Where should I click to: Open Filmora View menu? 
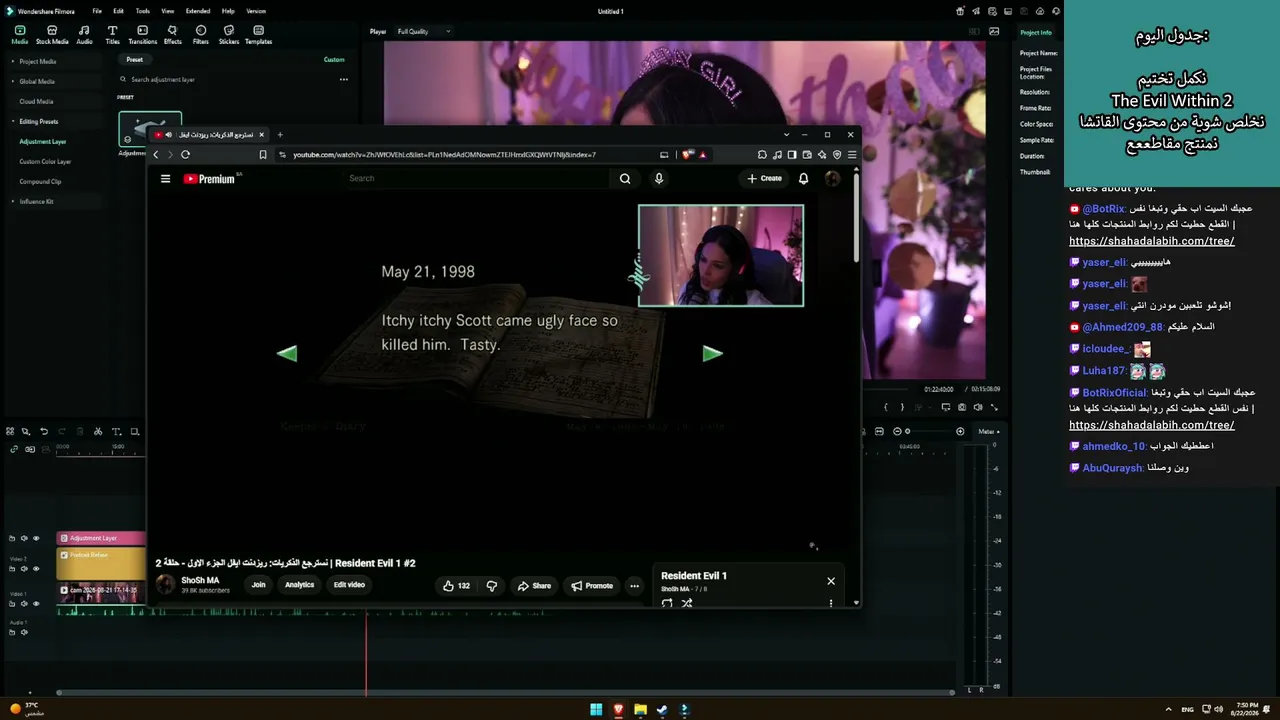(167, 11)
